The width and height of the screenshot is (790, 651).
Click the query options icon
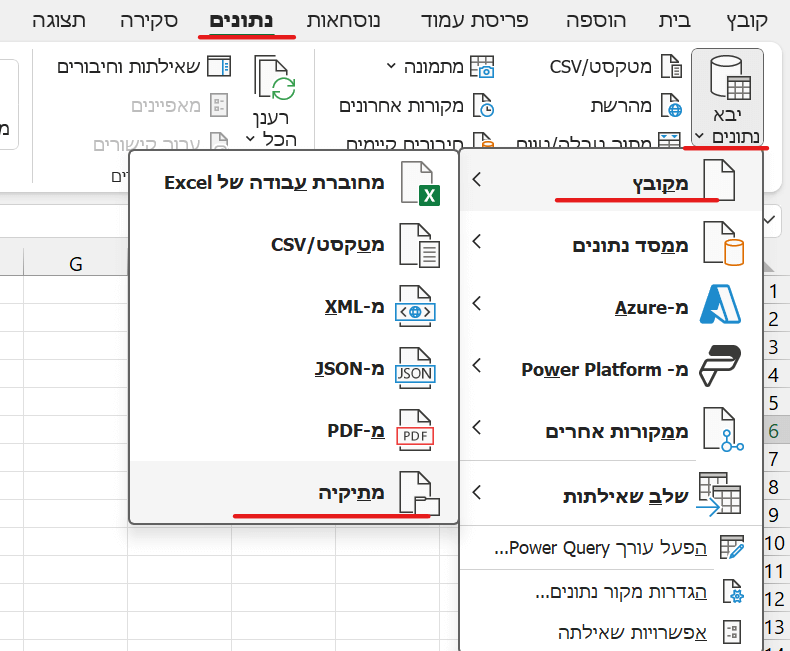(732, 632)
